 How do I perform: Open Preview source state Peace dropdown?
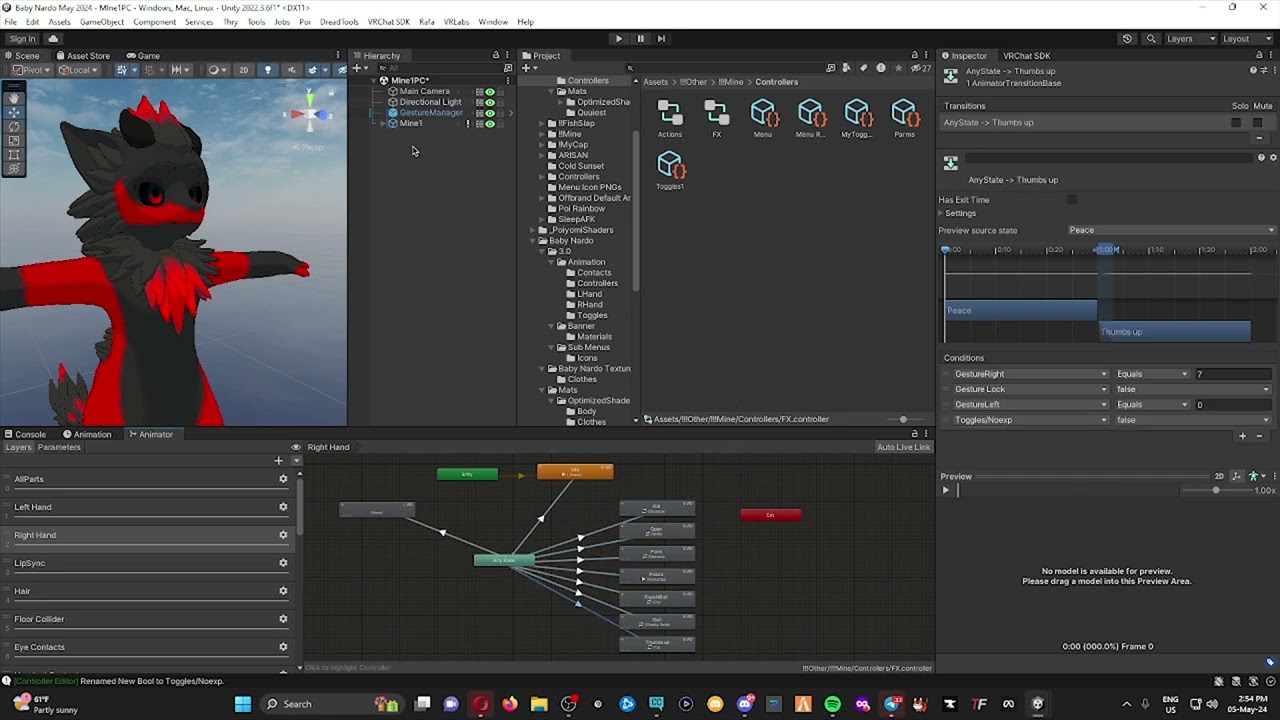pyautogui.click(x=1171, y=230)
